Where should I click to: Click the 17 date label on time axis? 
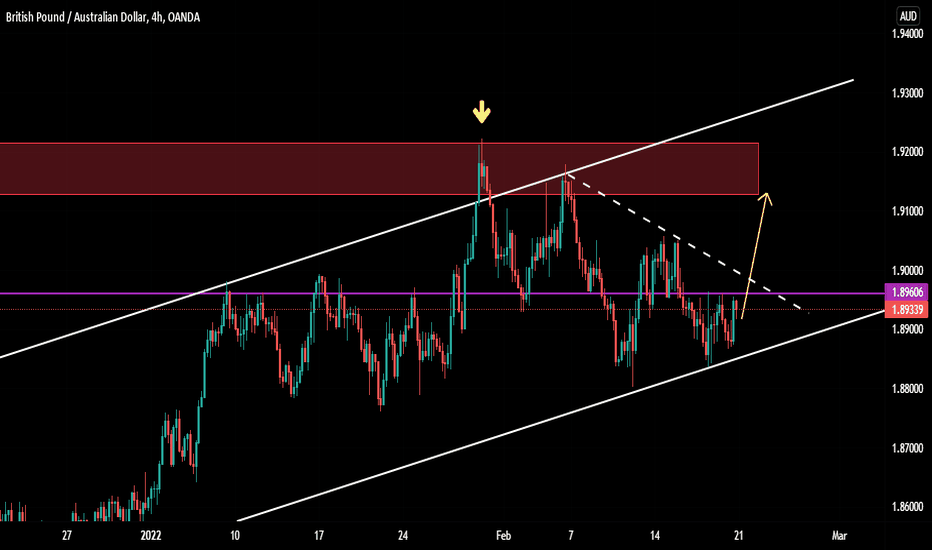point(319,536)
